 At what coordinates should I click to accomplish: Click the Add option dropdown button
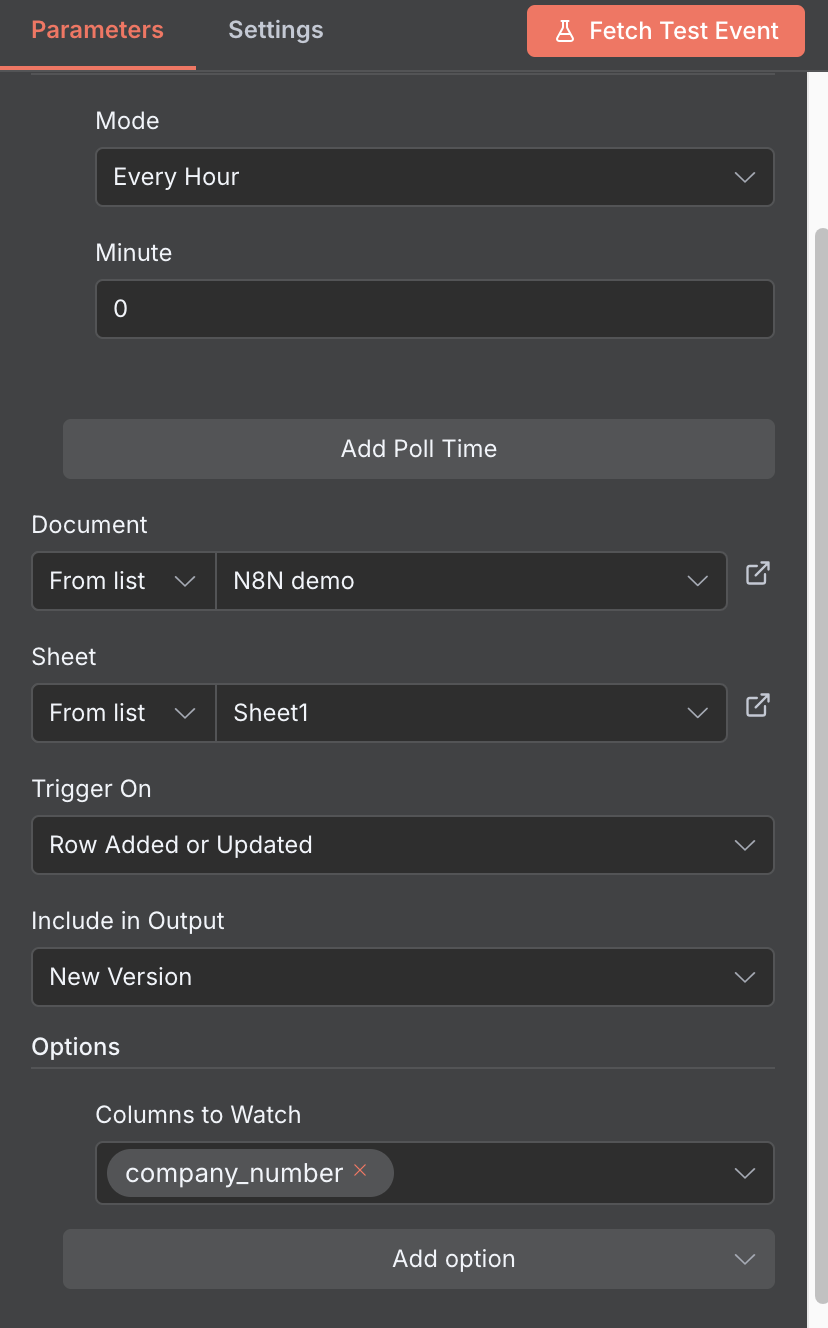click(418, 1259)
